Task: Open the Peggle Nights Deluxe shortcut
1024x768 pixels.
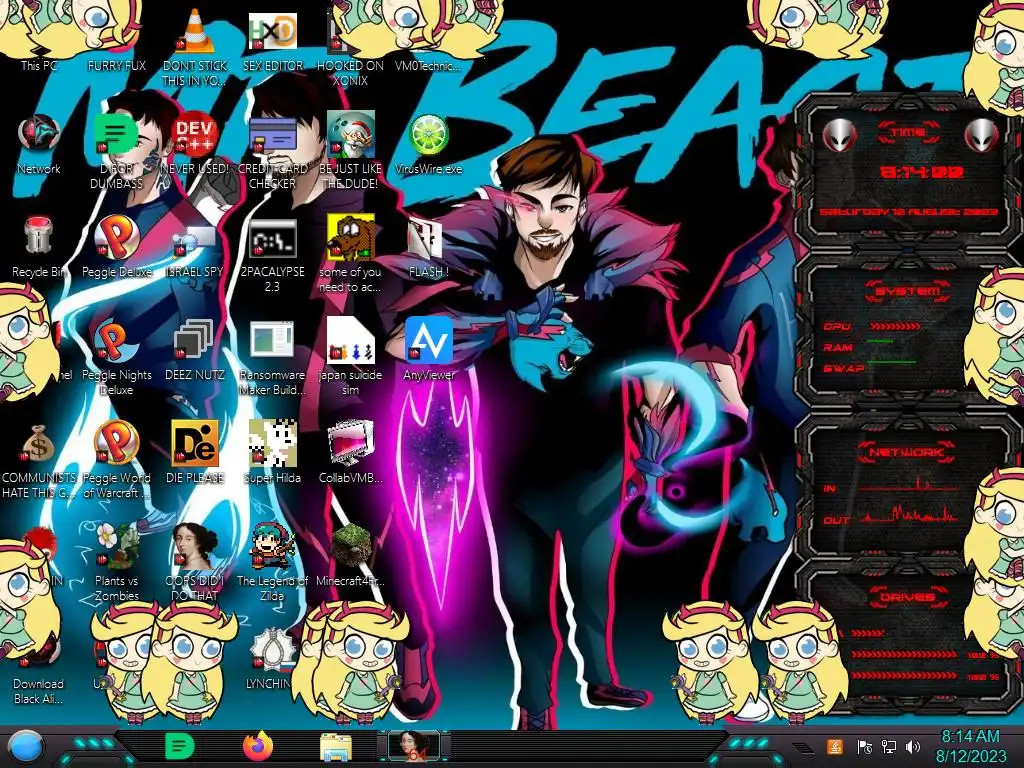Action: 116,358
